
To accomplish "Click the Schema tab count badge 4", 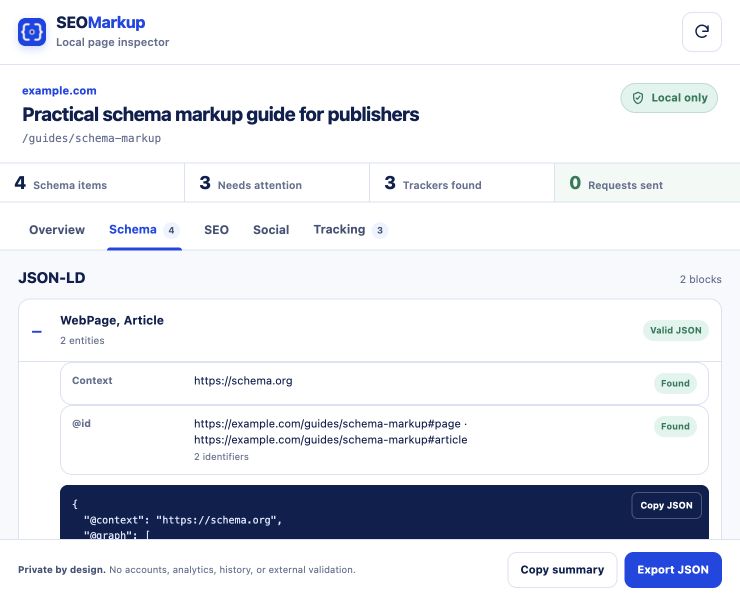I will pos(171,230).
